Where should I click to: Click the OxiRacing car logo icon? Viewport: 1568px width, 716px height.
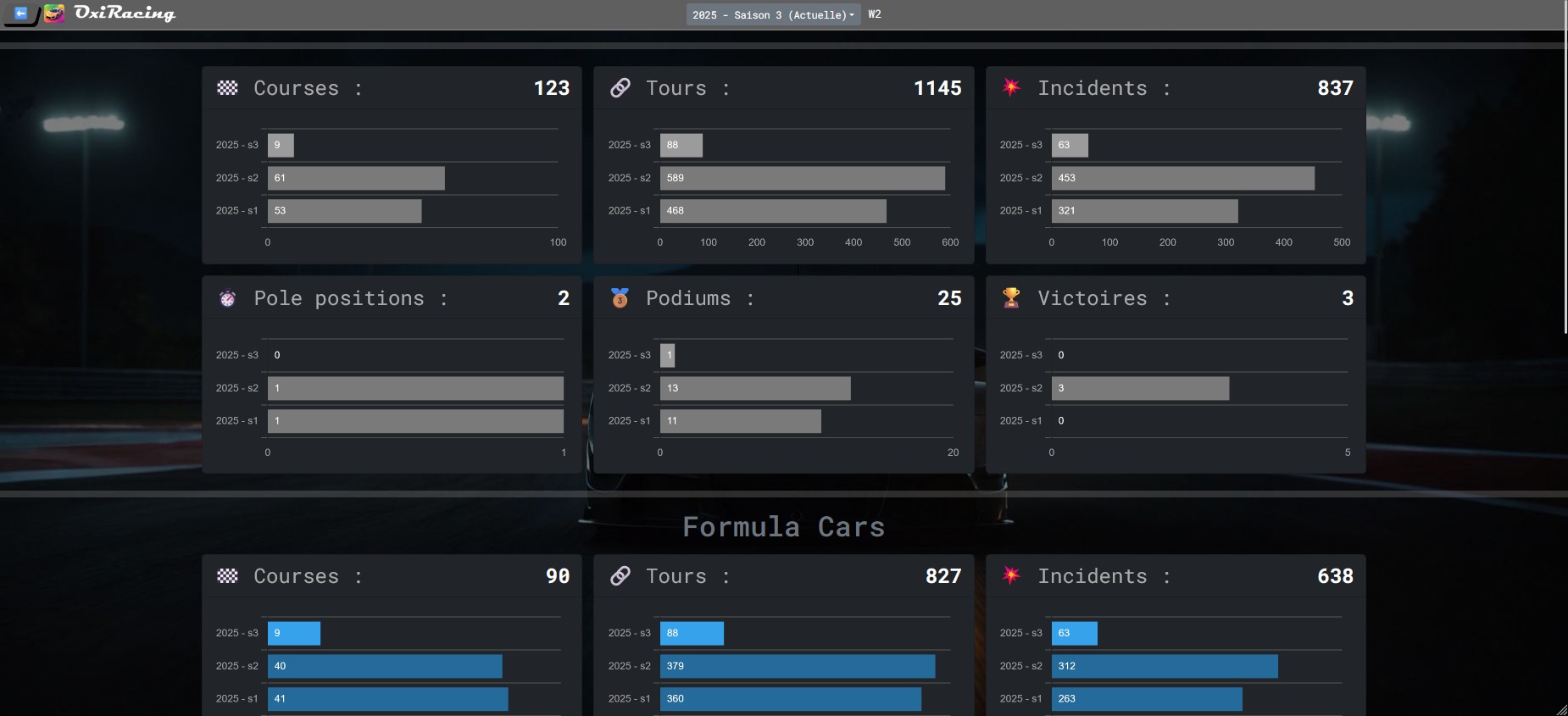tap(54, 14)
